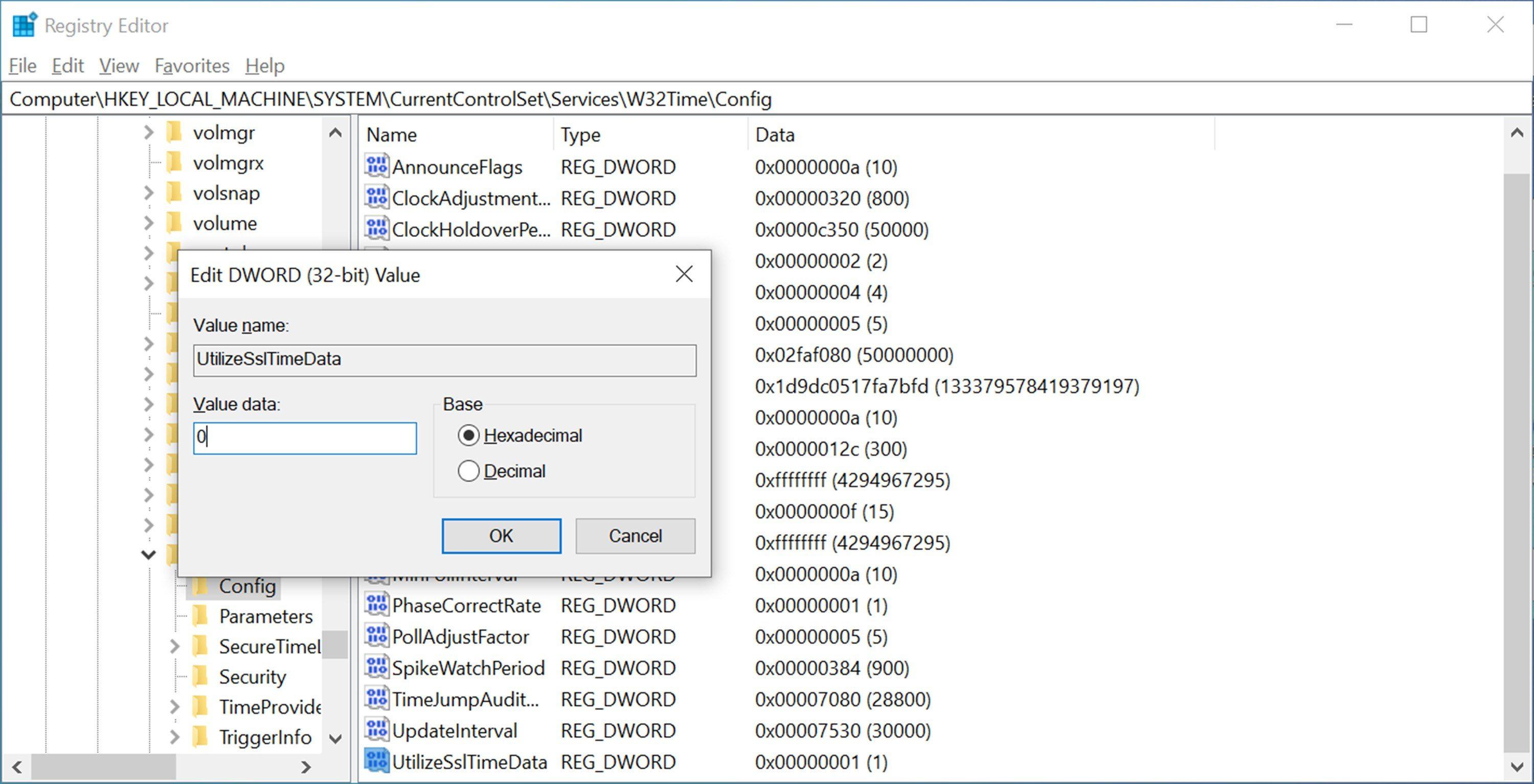Screen dimensions: 1534x784
Task: Click the volmgr folder icon
Action: pos(174,131)
